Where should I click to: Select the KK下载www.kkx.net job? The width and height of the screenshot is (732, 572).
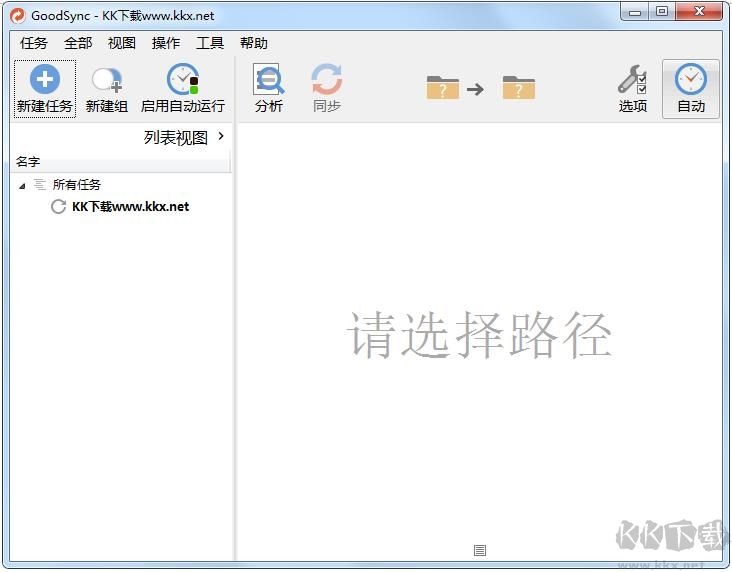(130, 206)
